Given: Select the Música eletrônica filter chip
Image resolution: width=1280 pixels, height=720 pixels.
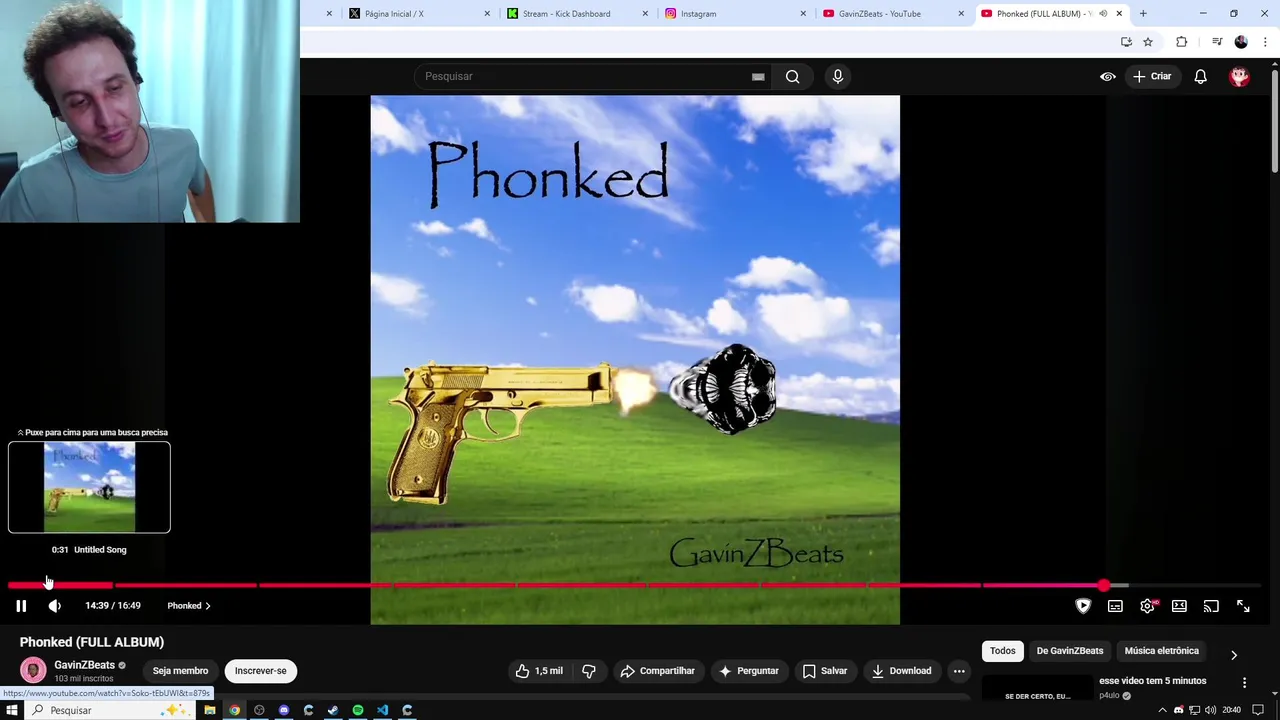Looking at the screenshot, I should 1161,651.
